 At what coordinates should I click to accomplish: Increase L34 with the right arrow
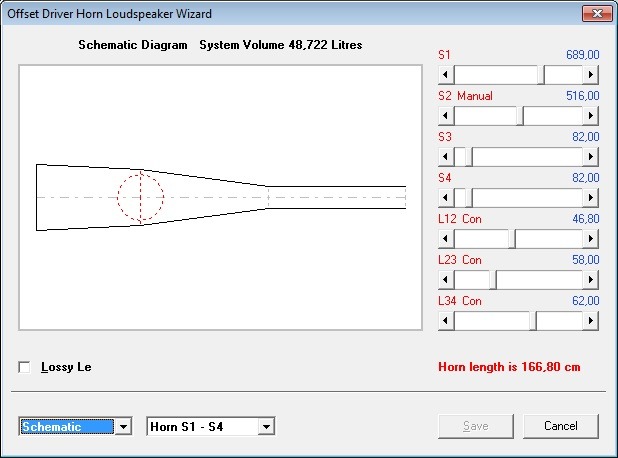590,320
